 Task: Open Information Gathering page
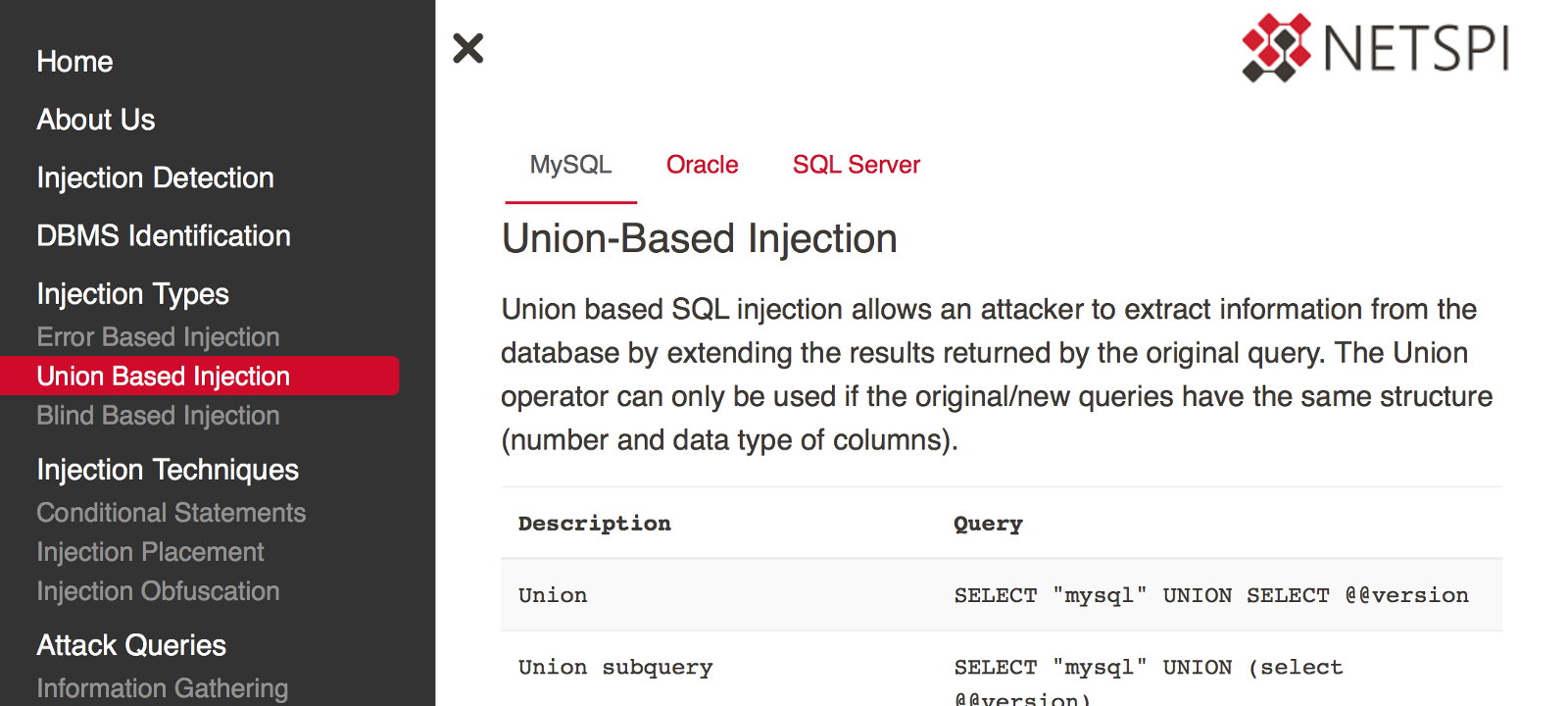click(x=162, y=688)
